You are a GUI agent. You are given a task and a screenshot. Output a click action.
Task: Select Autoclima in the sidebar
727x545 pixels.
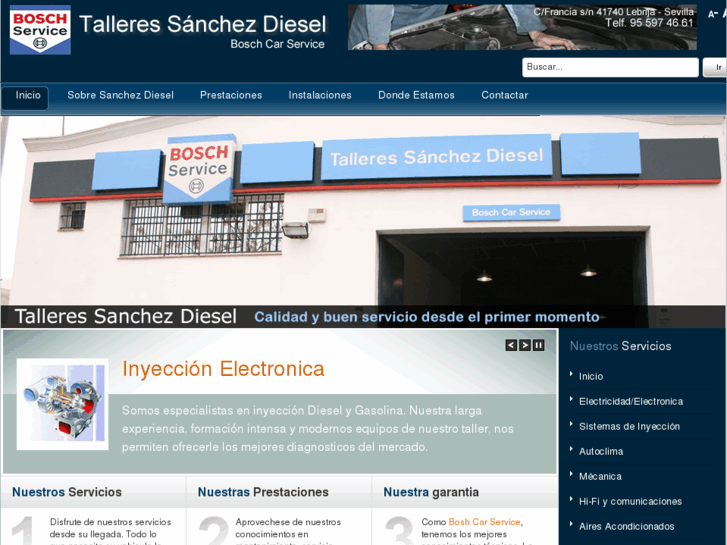point(601,452)
